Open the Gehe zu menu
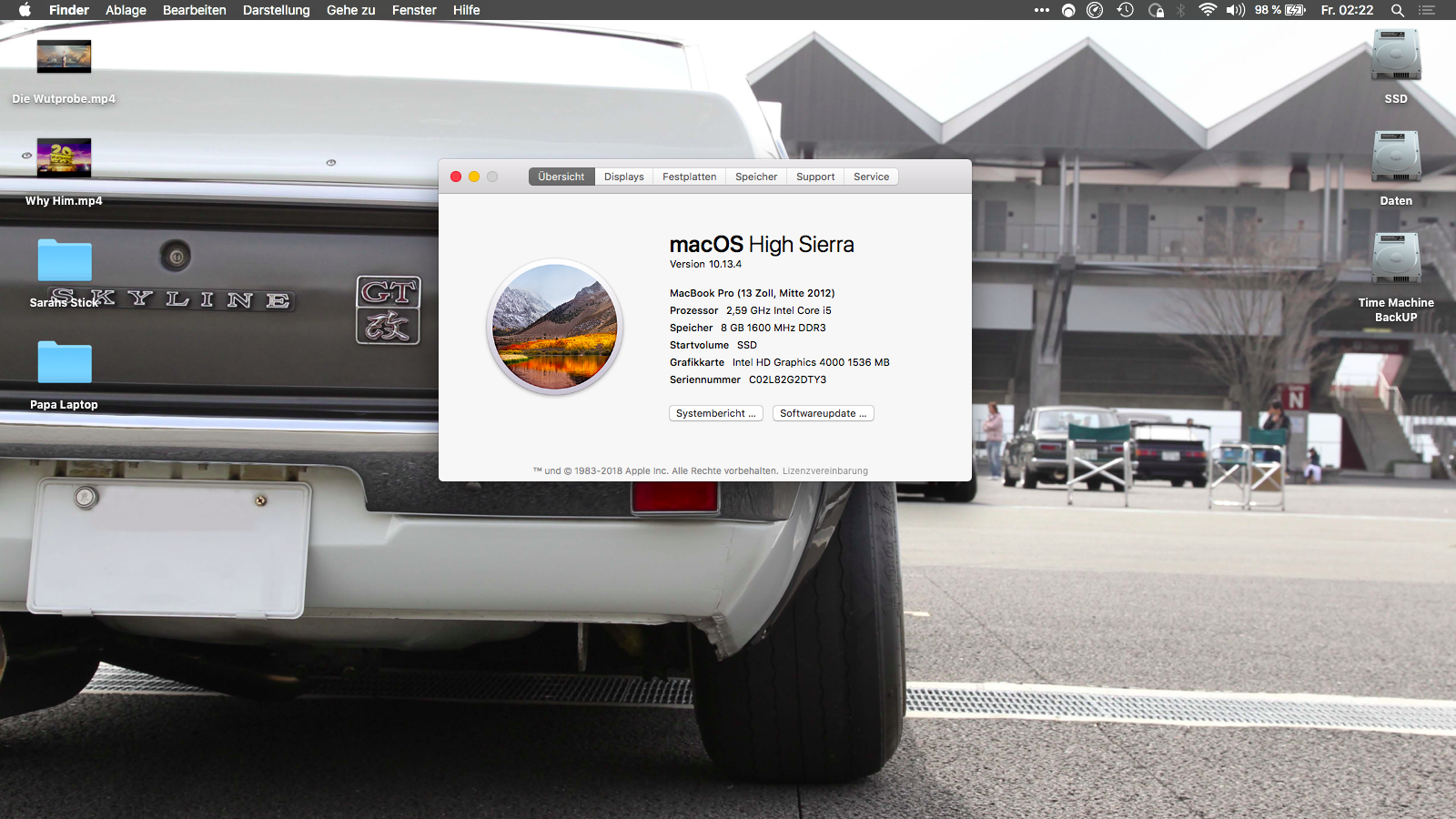Screen dimensions: 1456x819 (x=351, y=10)
